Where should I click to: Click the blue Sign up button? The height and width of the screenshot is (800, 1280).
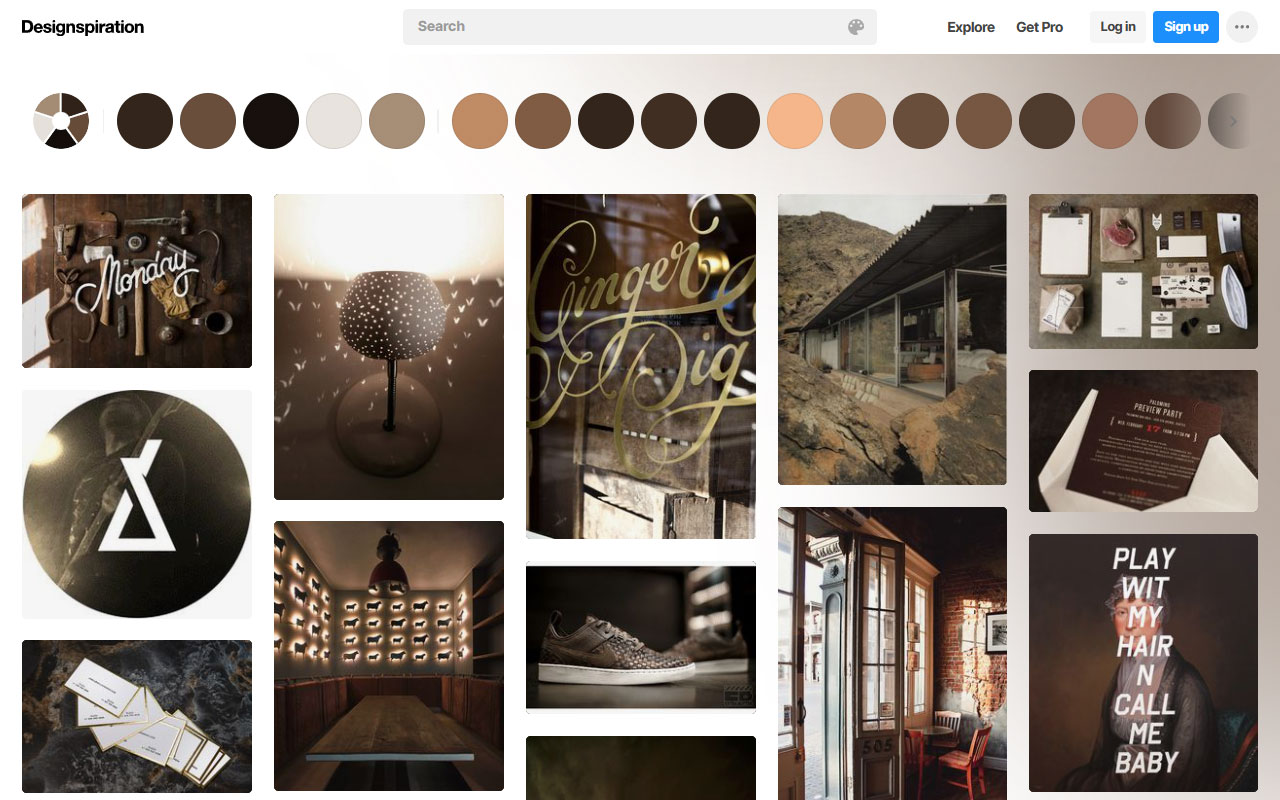1186,27
